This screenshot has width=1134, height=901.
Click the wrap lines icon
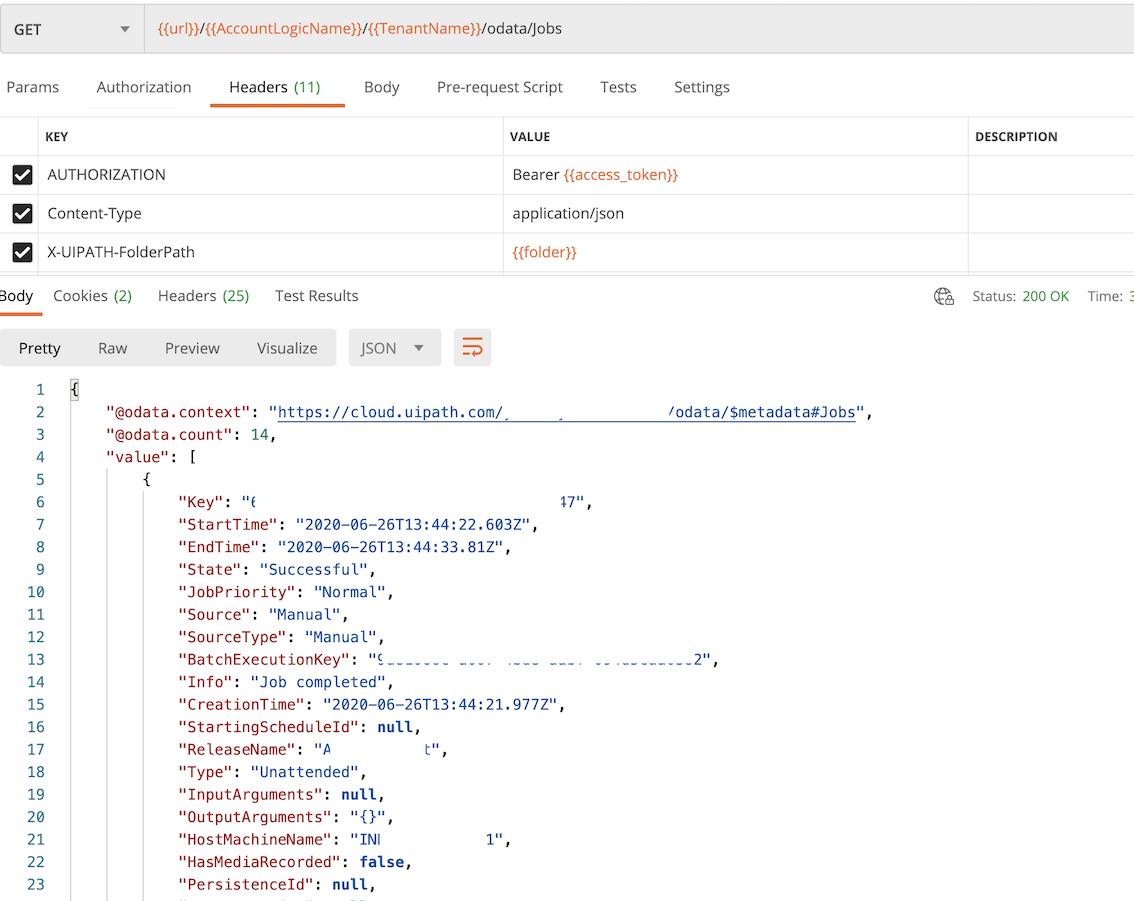point(472,348)
